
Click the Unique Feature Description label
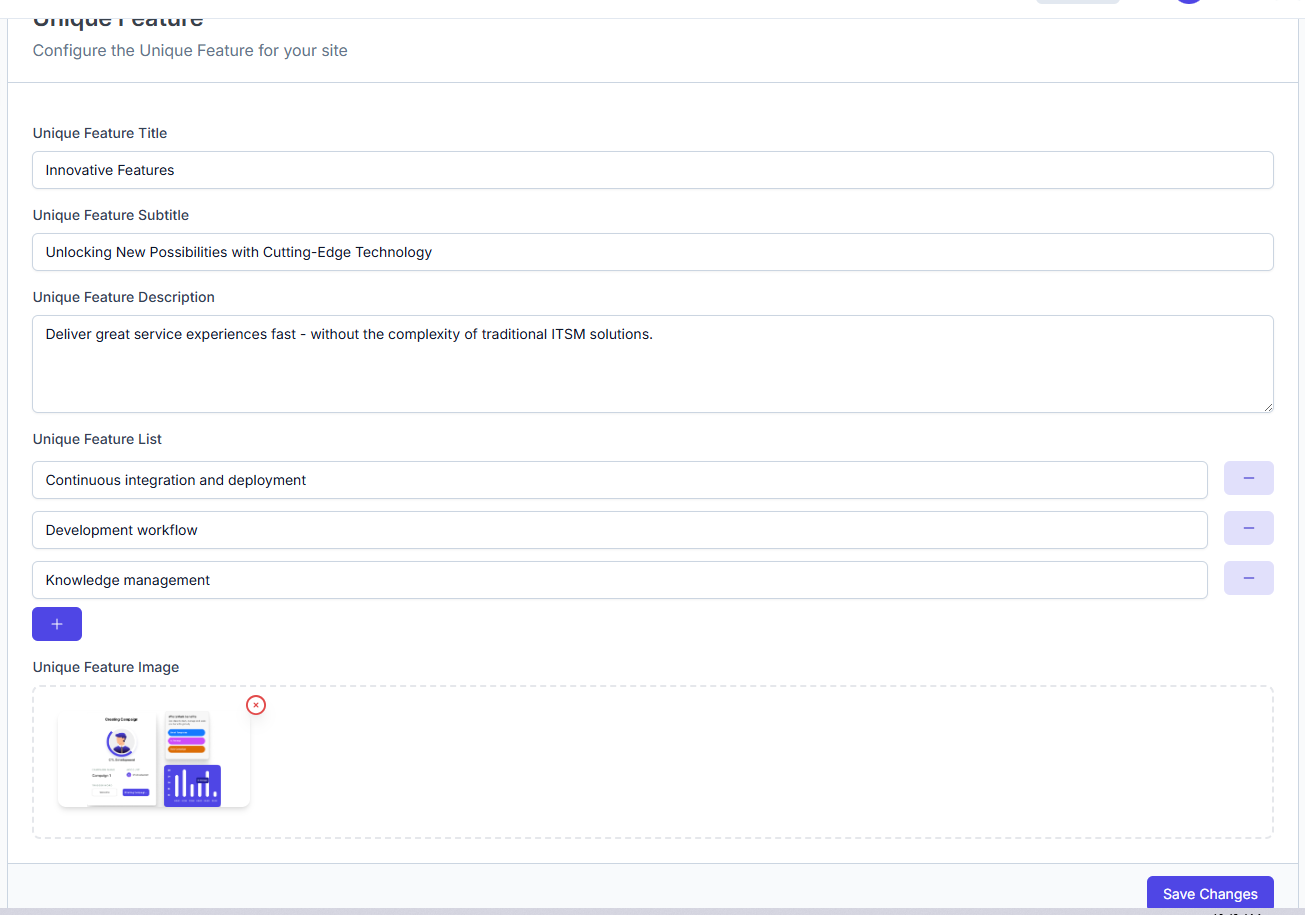(124, 297)
